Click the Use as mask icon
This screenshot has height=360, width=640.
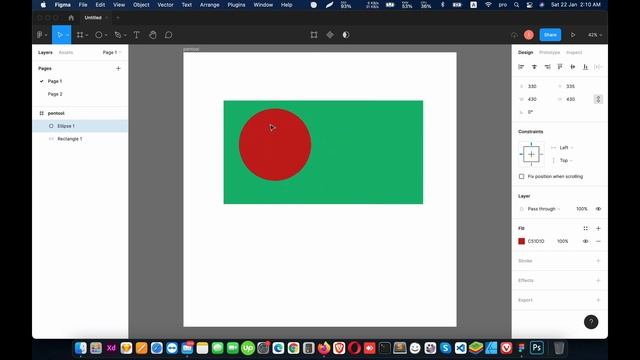(346, 35)
